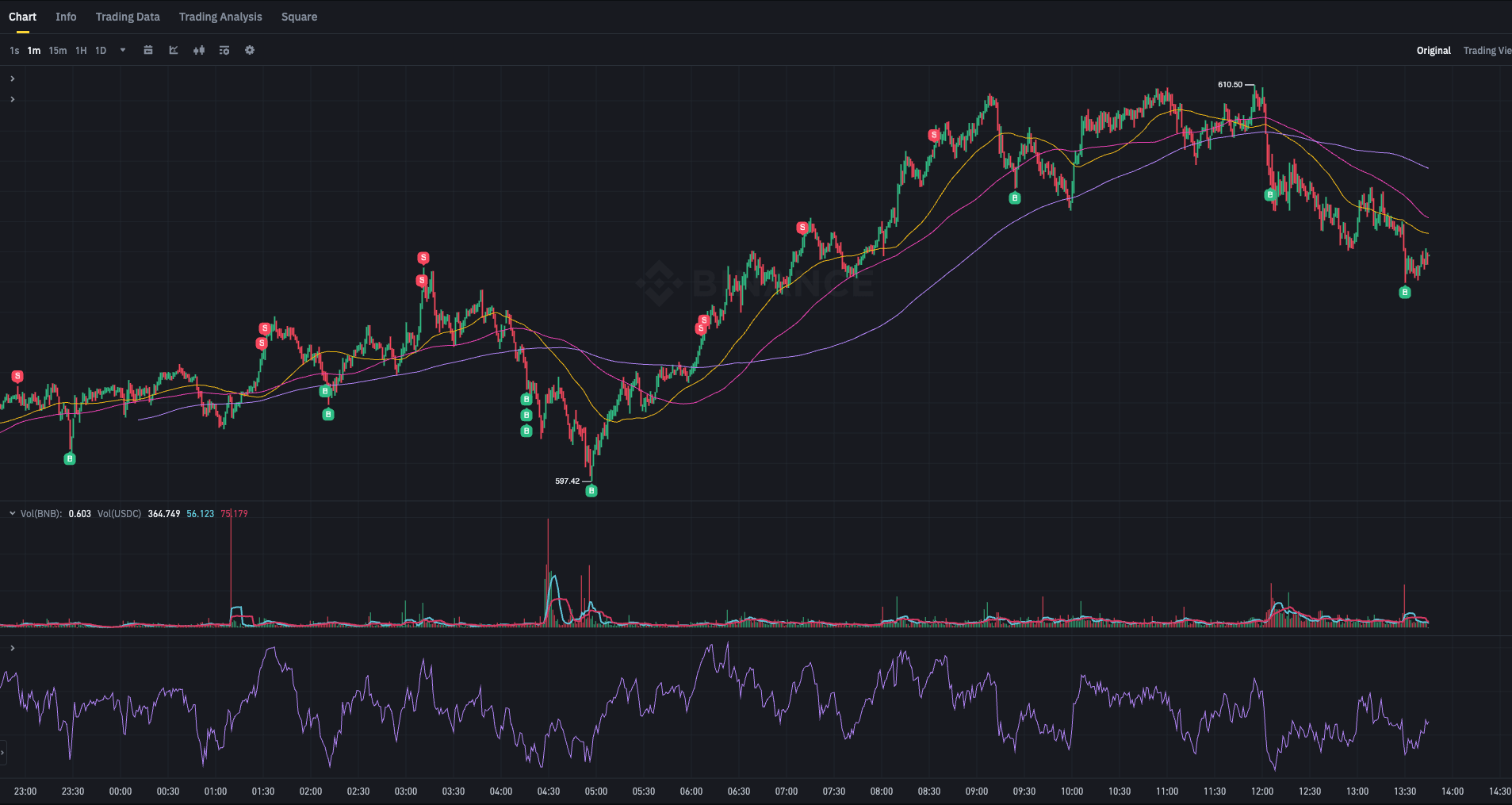
Task: Open the date range calendar icon
Action: pos(148,50)
